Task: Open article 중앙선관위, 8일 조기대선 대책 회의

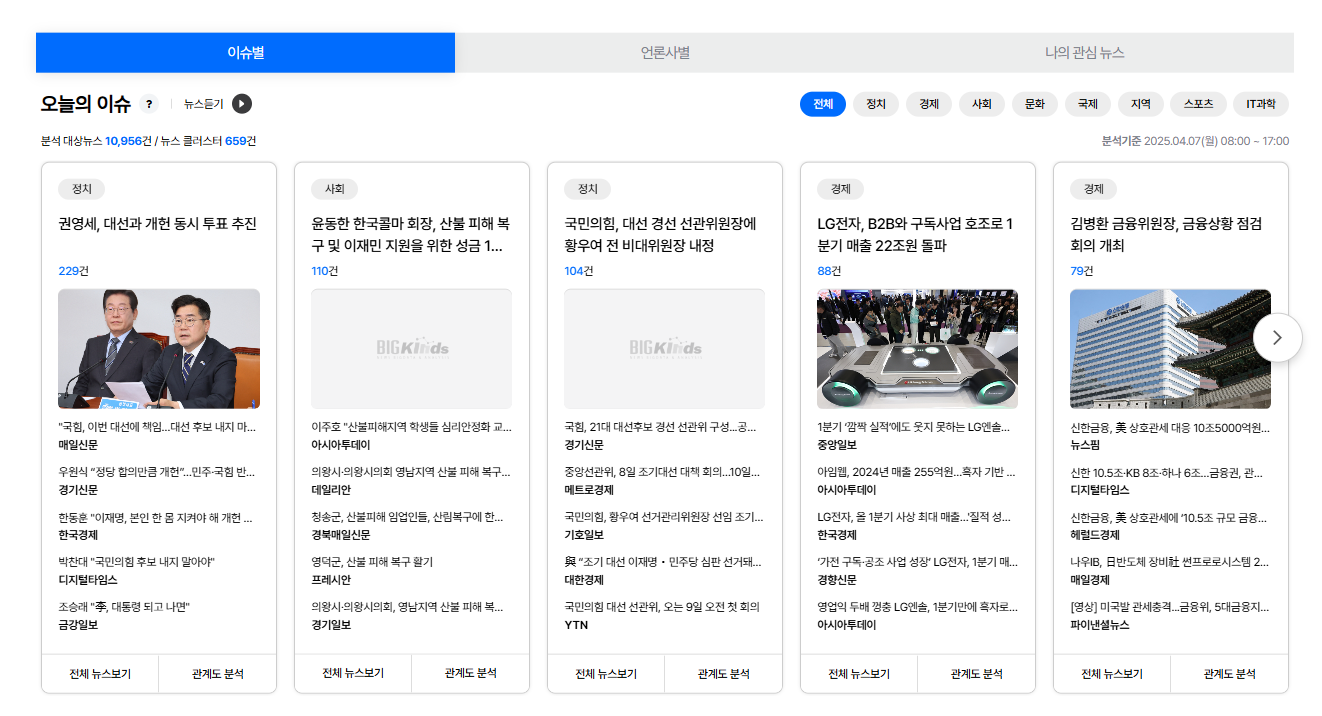Action: pyautogui.click(x=662, y=472)
